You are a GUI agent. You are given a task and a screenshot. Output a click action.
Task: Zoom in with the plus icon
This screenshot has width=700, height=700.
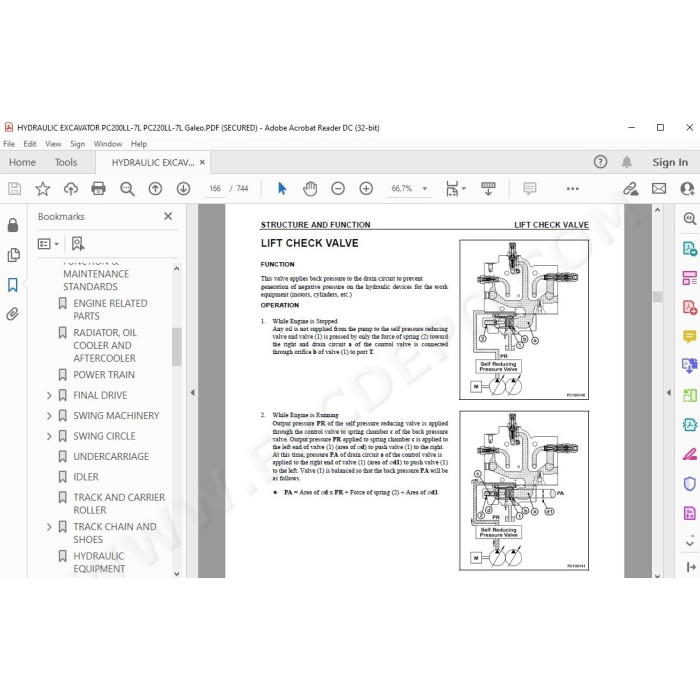coord(366,189)
